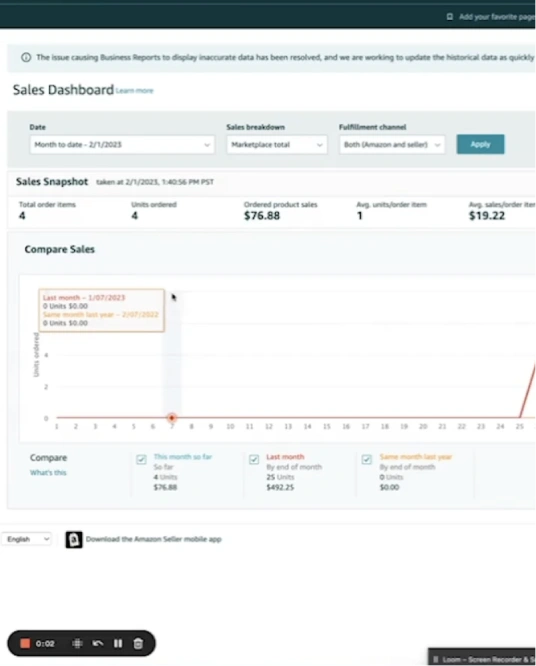This screenshot has width=536, height=666.
Task: Delete the recording with the trash icon
Action: tap(138, 643)
